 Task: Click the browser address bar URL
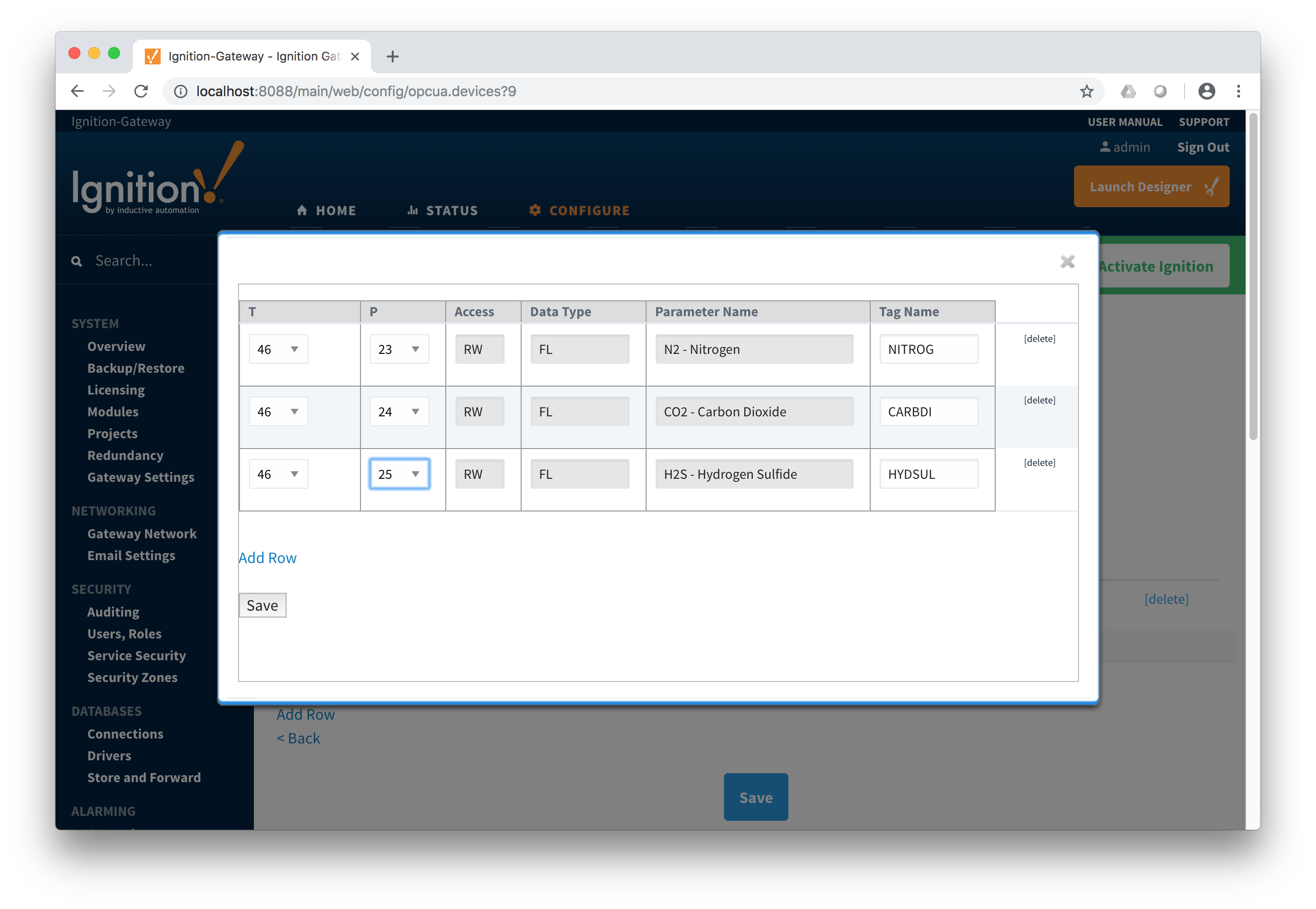[356, 91]
